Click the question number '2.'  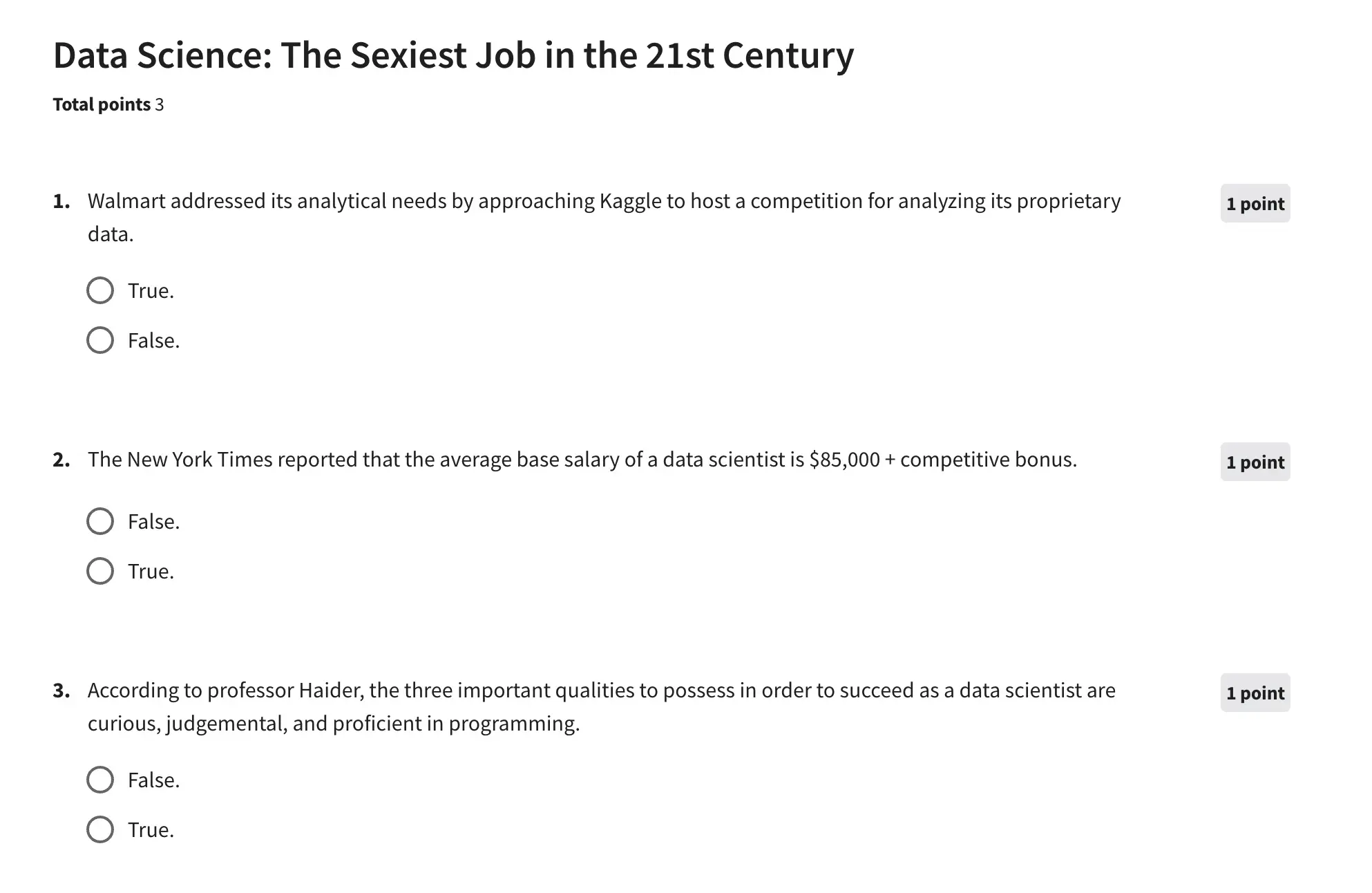pos(61,460)
